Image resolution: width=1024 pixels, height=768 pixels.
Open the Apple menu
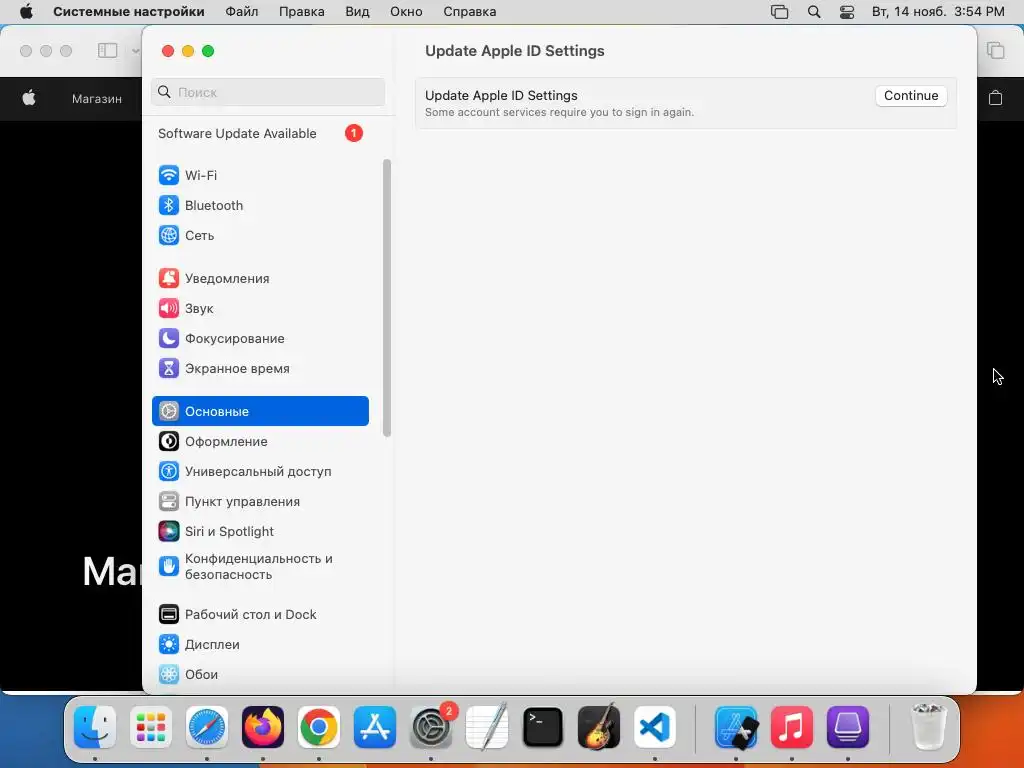click(26, 12)
